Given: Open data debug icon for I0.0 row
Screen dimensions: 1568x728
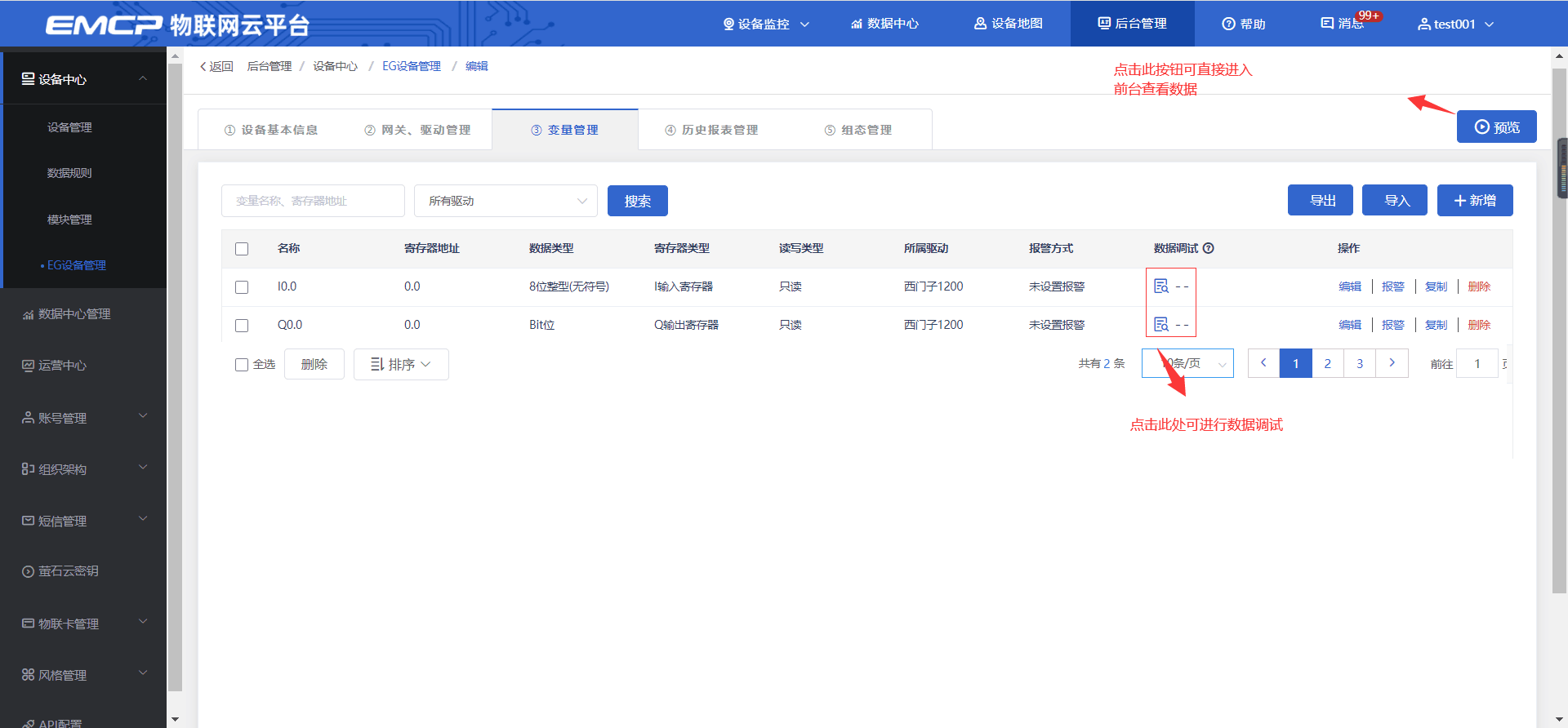Looking at the screenshot, I should coord(1160,286).
